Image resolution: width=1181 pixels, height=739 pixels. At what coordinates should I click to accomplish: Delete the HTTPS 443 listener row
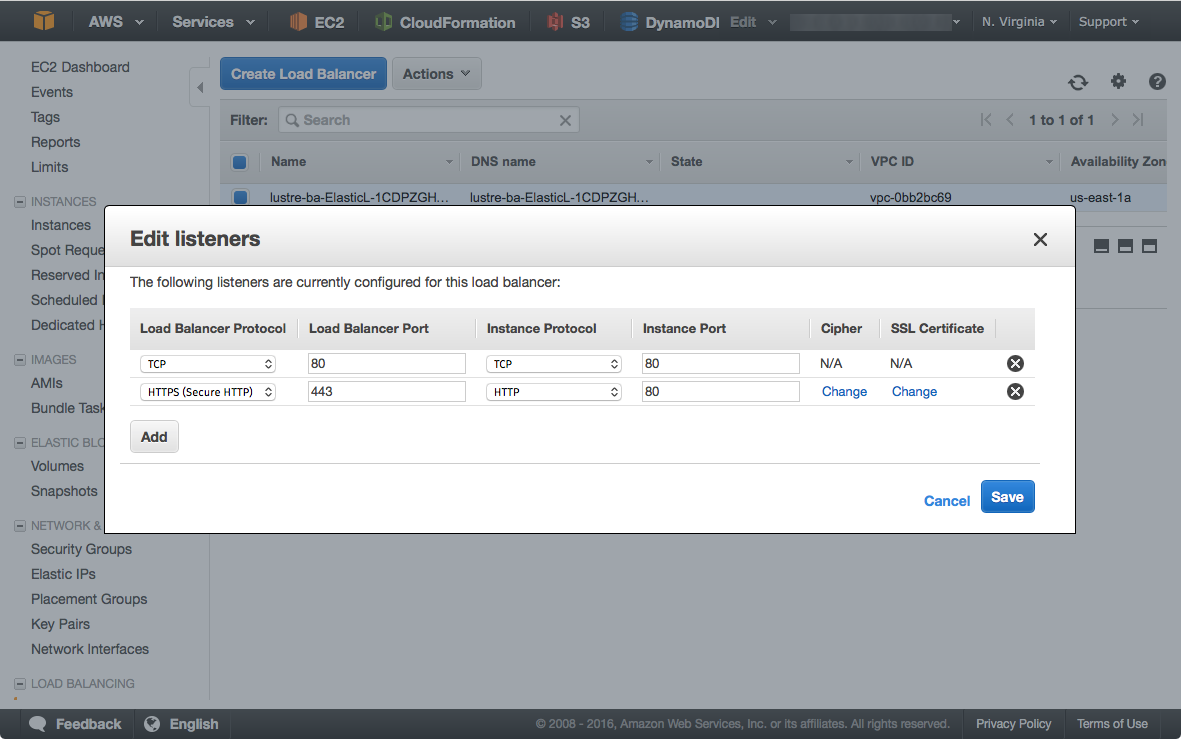click(1015, 392)
